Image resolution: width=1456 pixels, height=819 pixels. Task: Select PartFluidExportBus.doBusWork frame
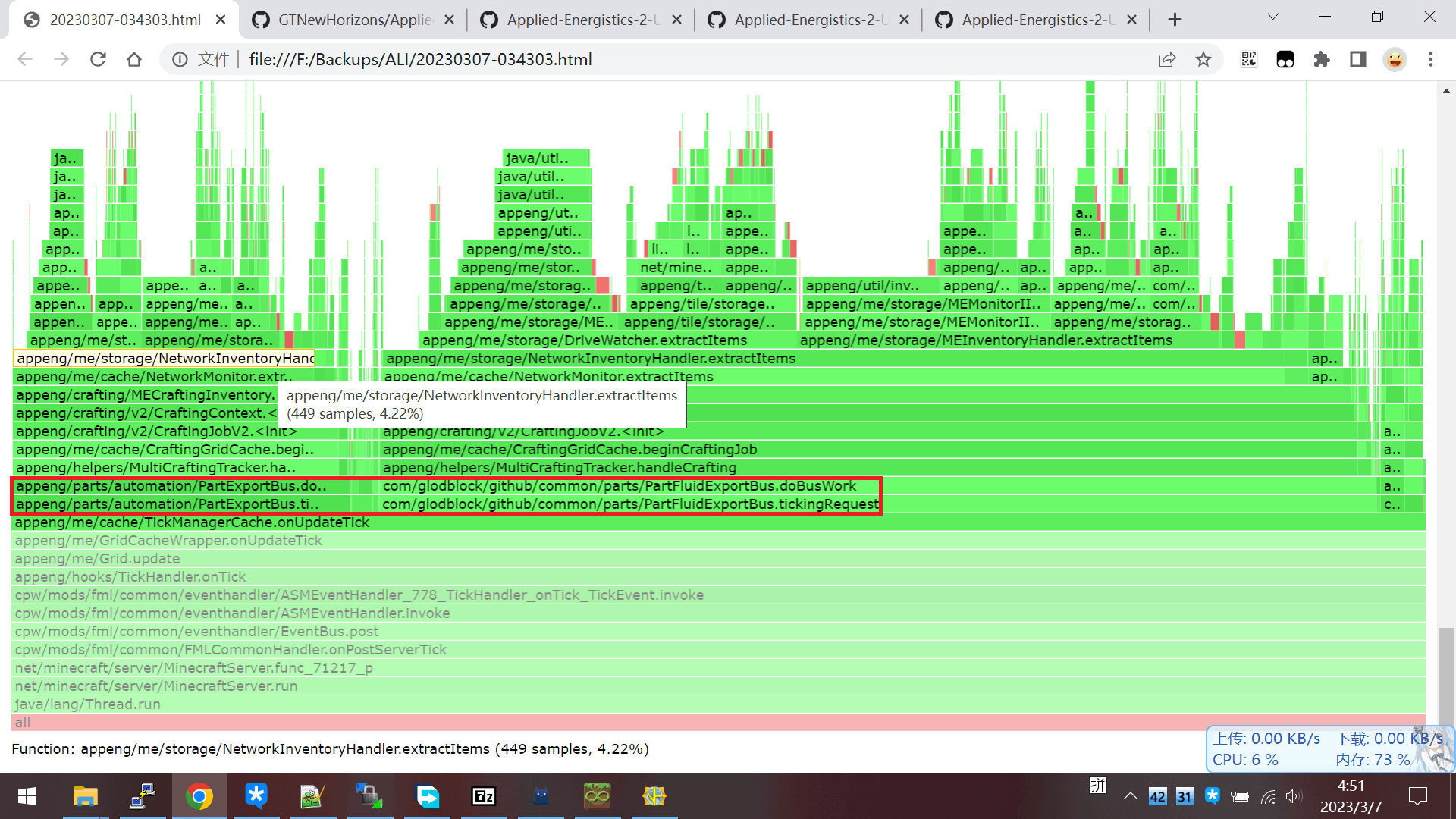point(619,486)
